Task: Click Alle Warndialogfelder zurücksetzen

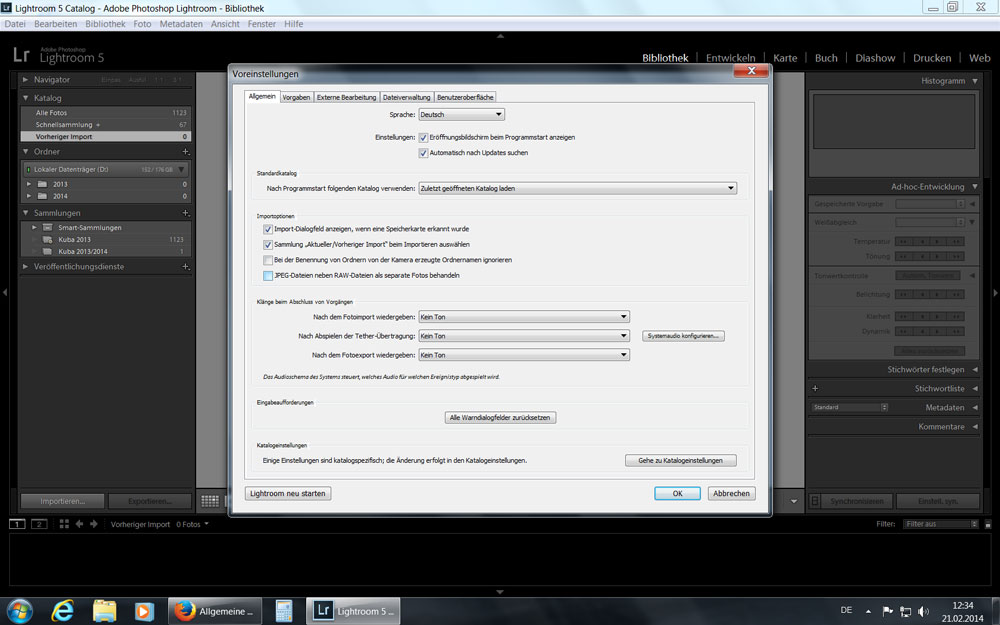Action: pos(500,418)
